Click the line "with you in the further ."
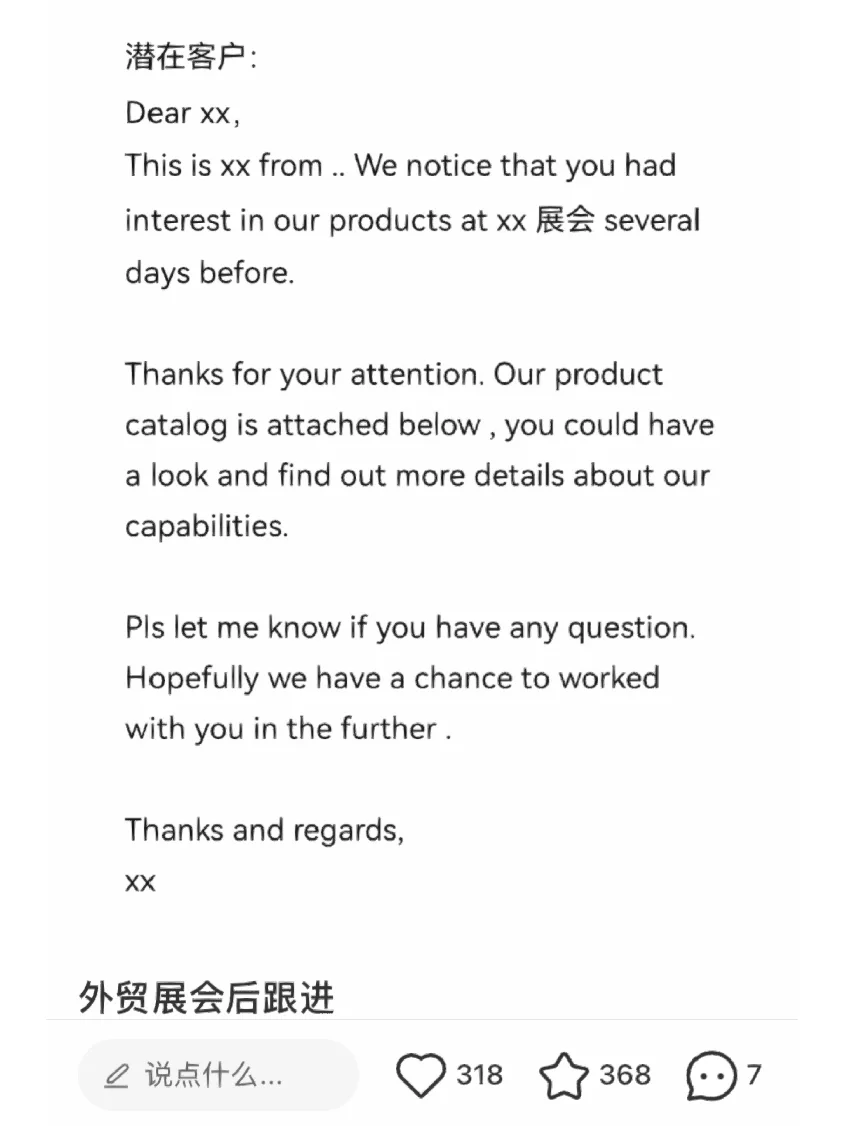844x1126 pixels. 288,728
